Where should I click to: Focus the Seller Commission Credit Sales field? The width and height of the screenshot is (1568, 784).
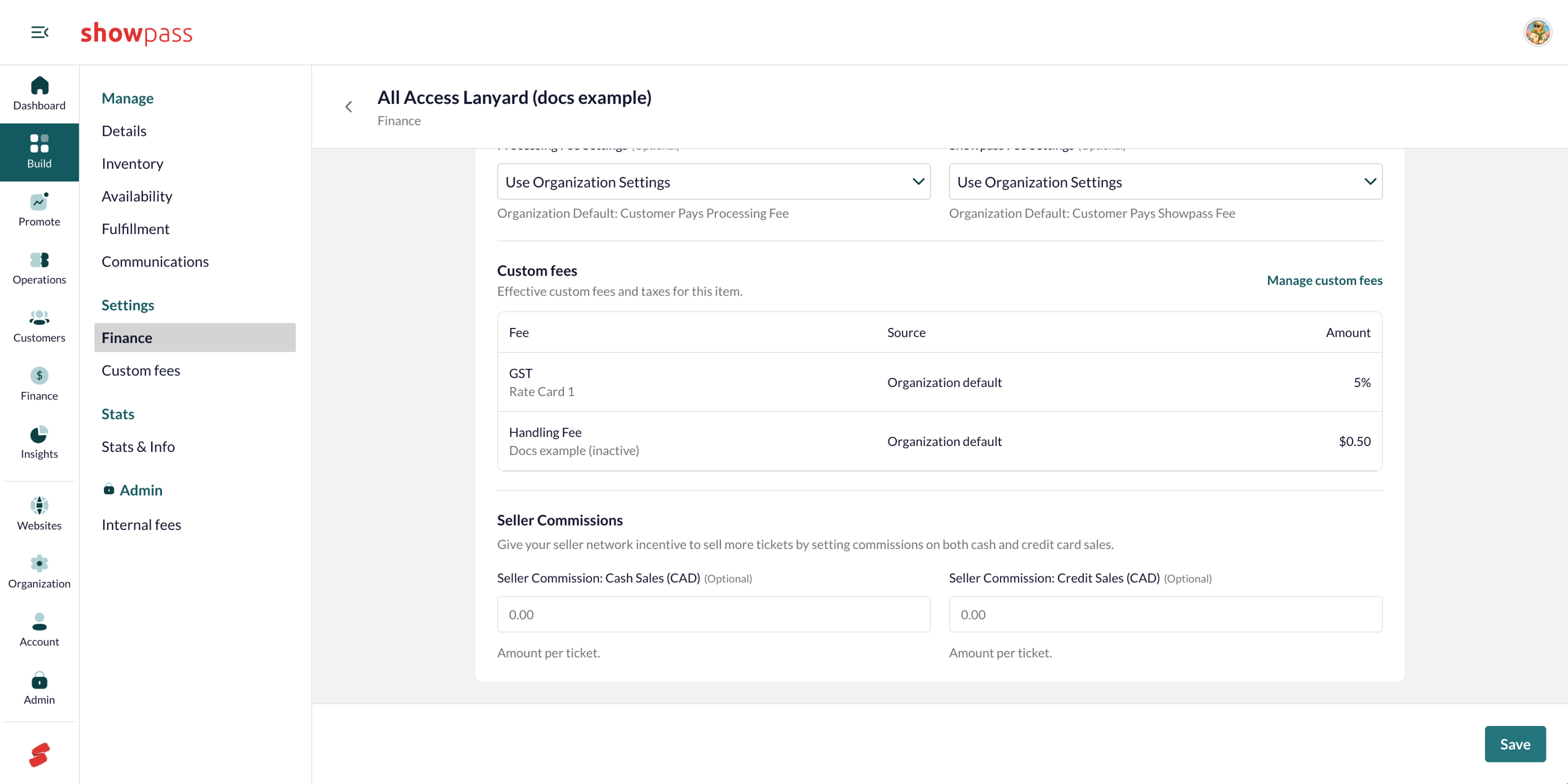(x=1165, y=614)
